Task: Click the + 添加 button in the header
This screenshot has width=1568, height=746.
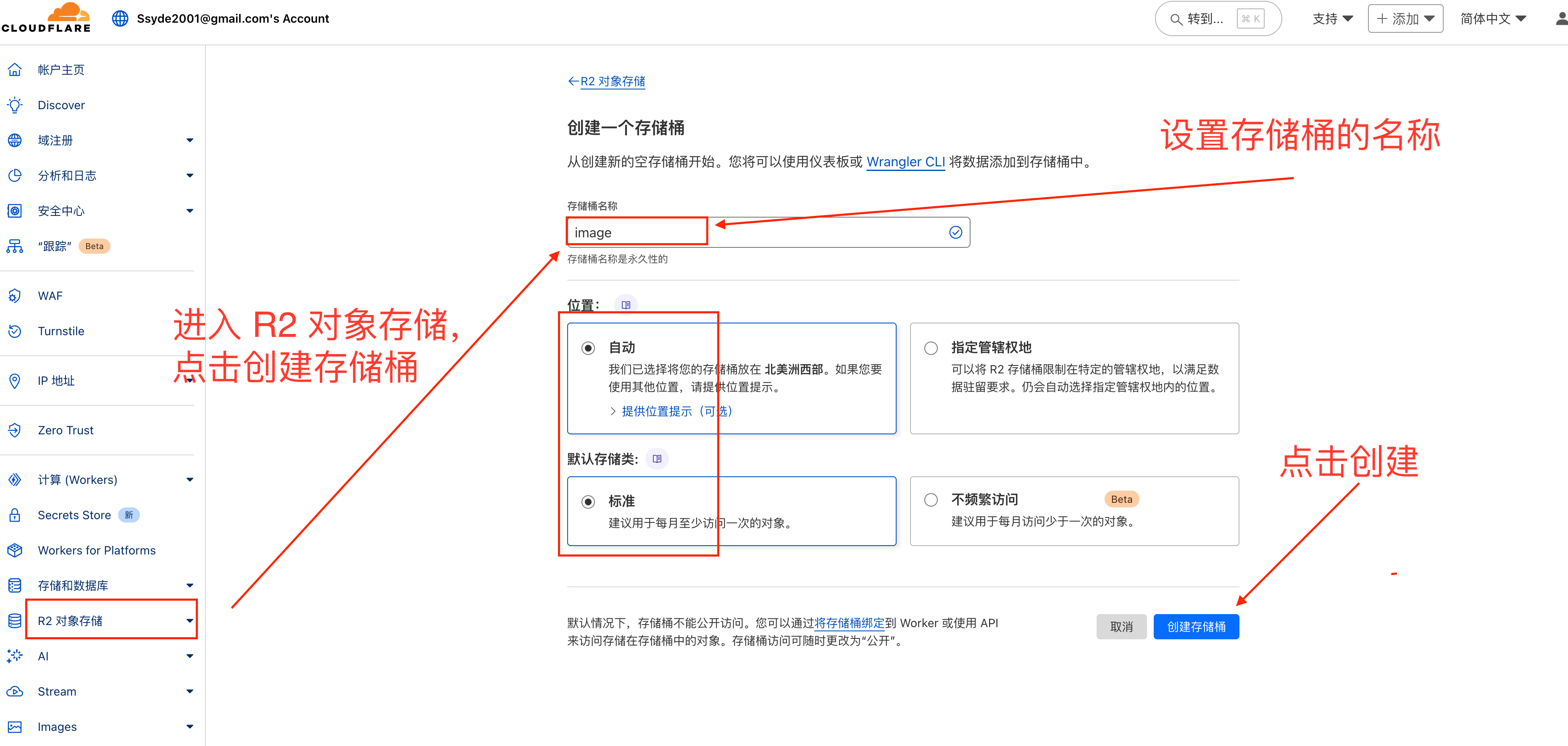Action: 1405,19
